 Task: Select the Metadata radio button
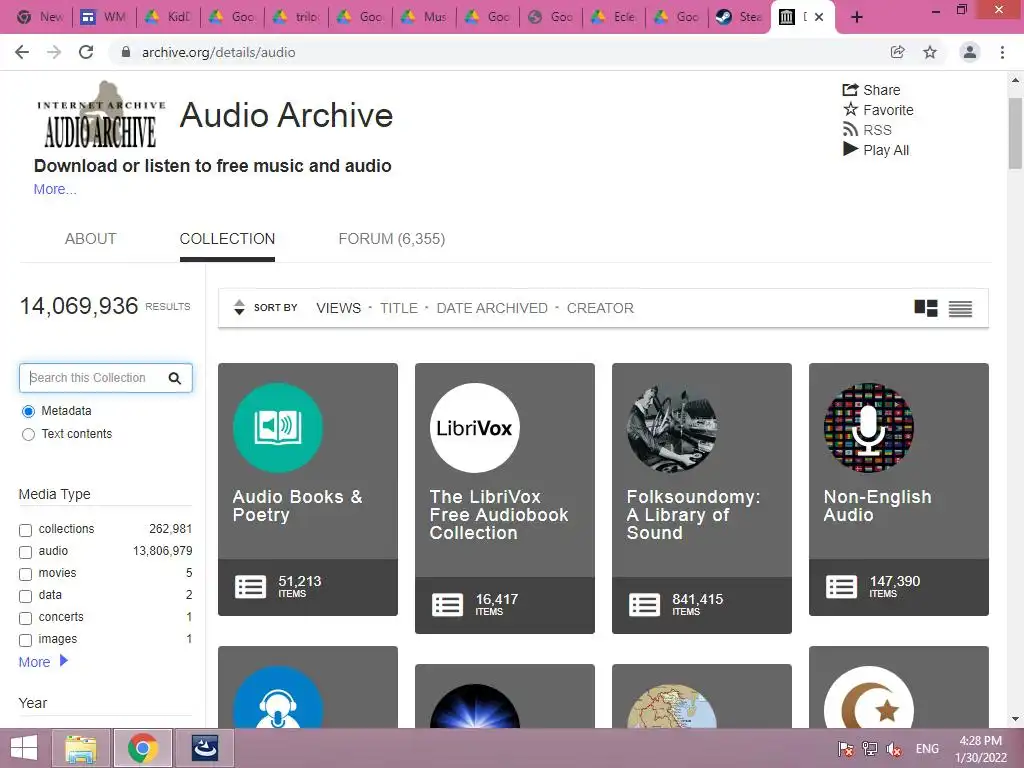coord(28,411)
